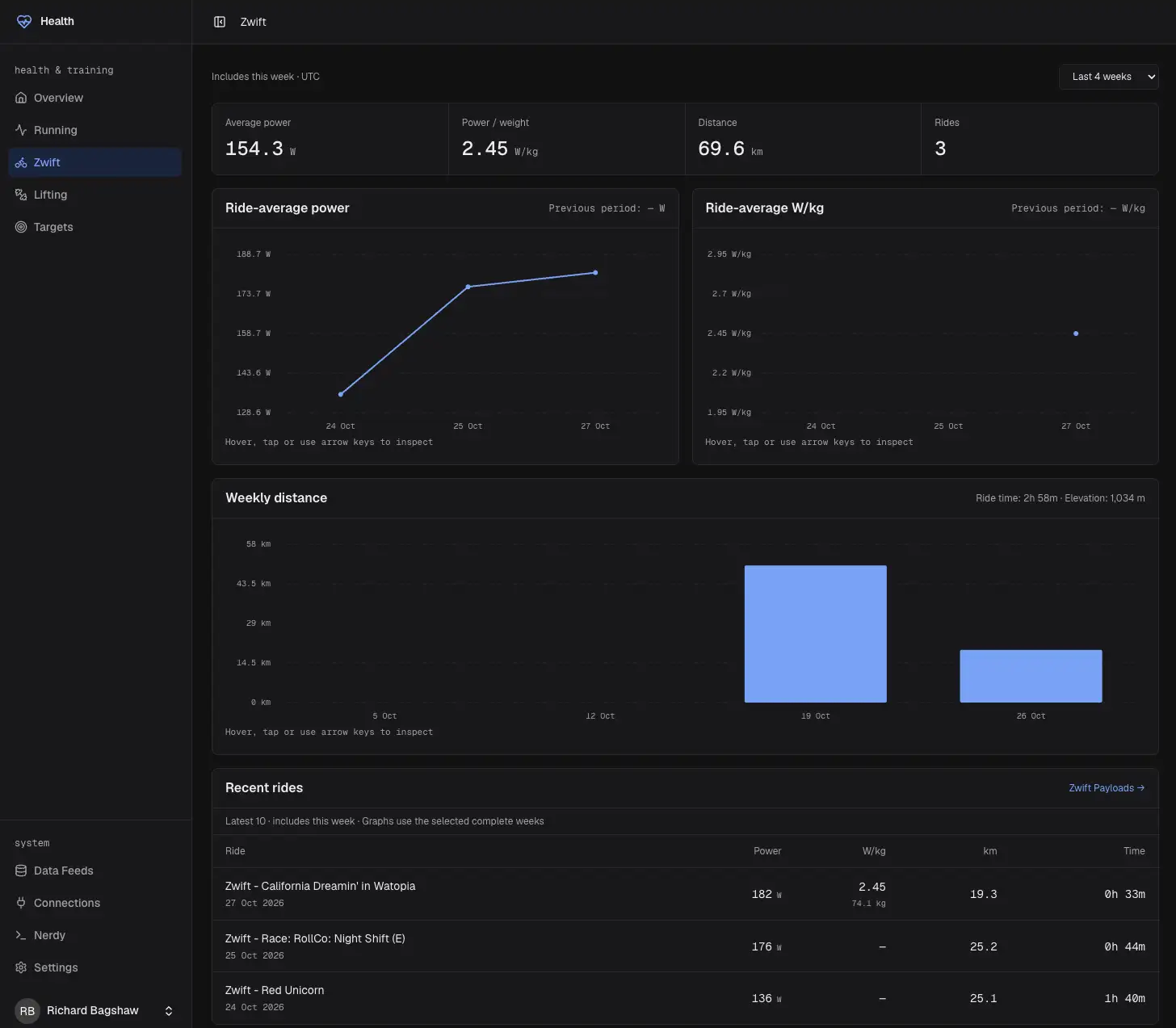
Task: Follow the Zwift Payloads link
Action: [1107, 788]
